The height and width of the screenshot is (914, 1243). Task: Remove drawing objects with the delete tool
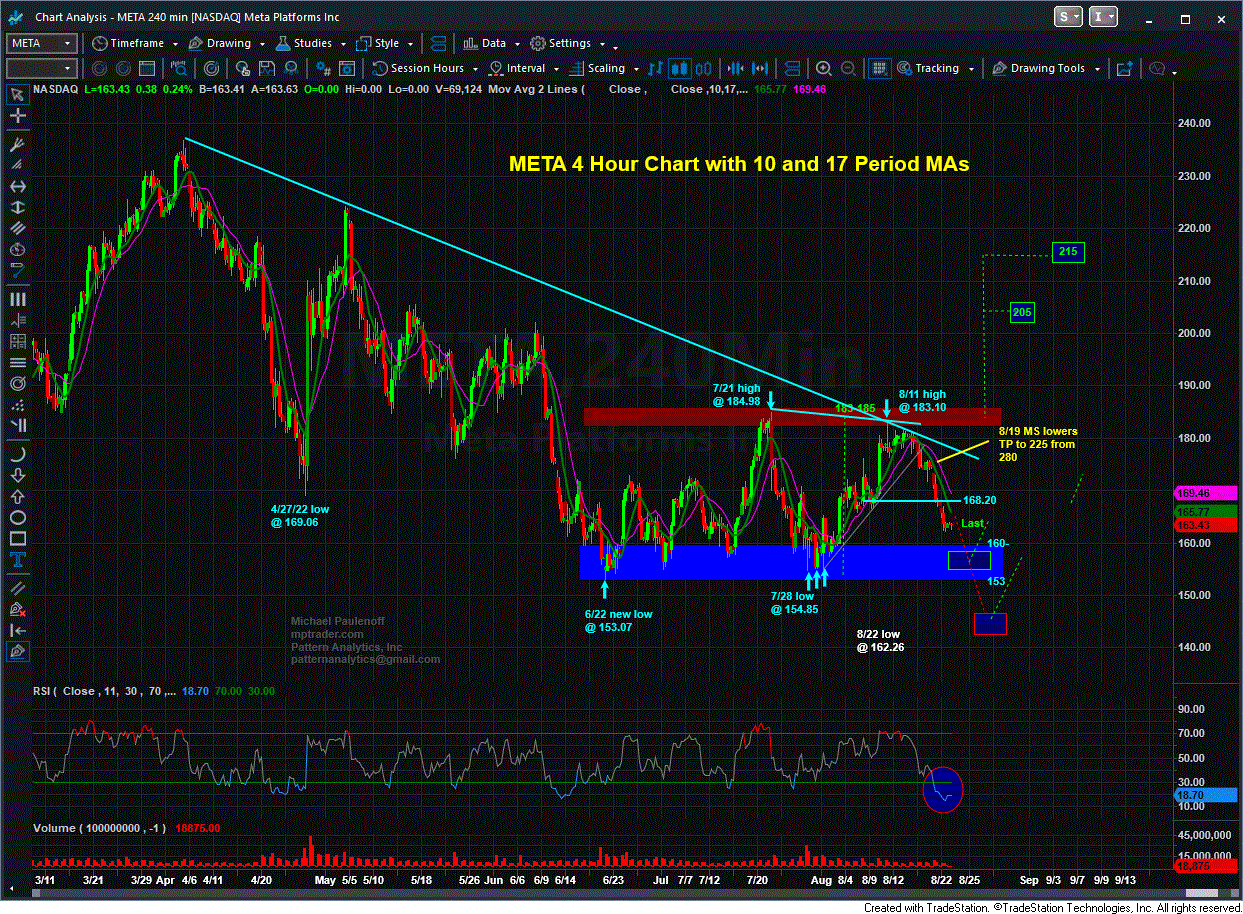[x=17, y=608]
